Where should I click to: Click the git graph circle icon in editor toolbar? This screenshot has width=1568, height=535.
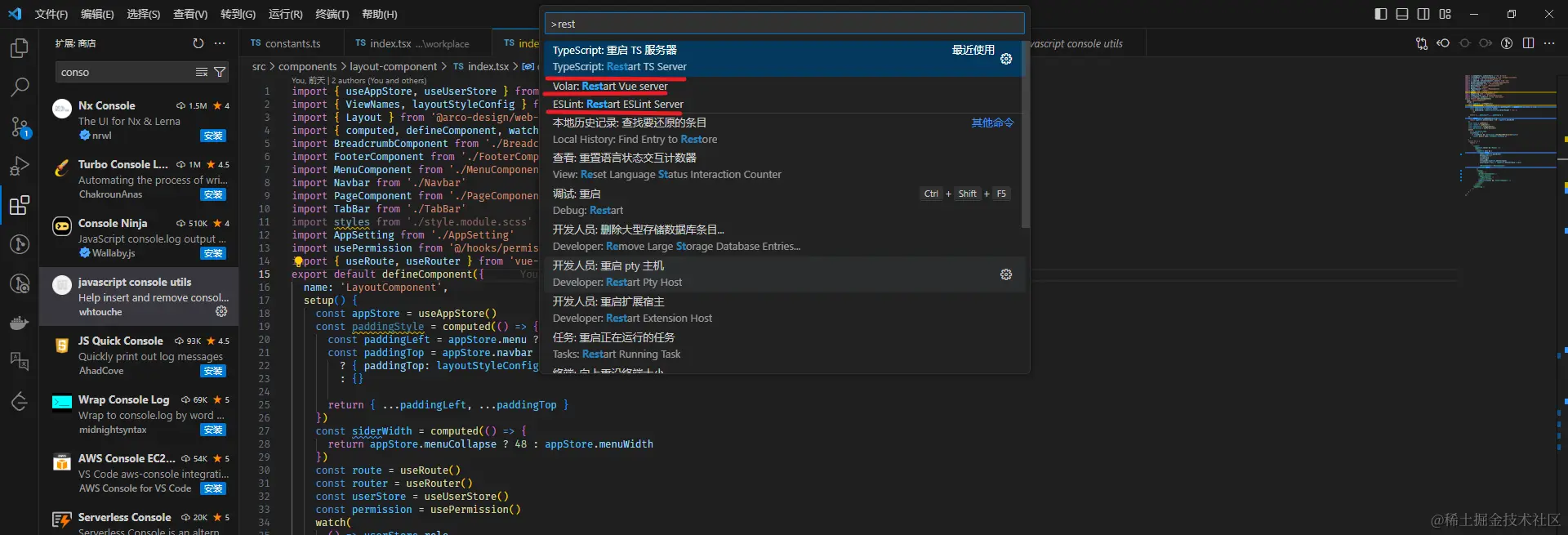pyautogui.click(x=1507, y=43)
